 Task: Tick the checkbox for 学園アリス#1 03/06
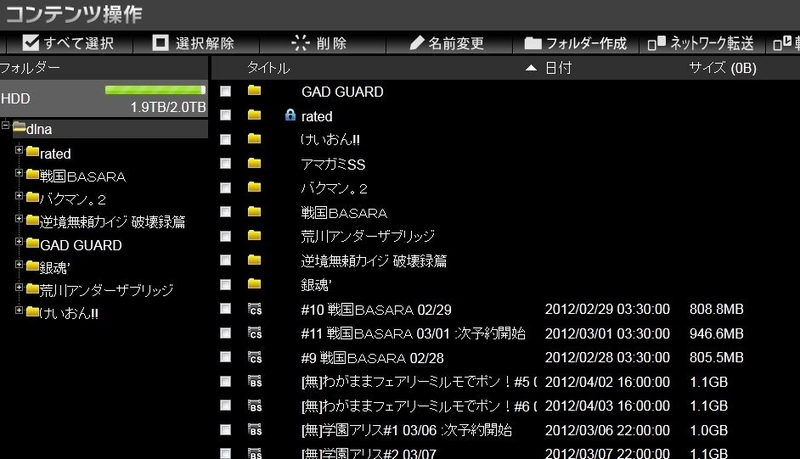(225, 430)
